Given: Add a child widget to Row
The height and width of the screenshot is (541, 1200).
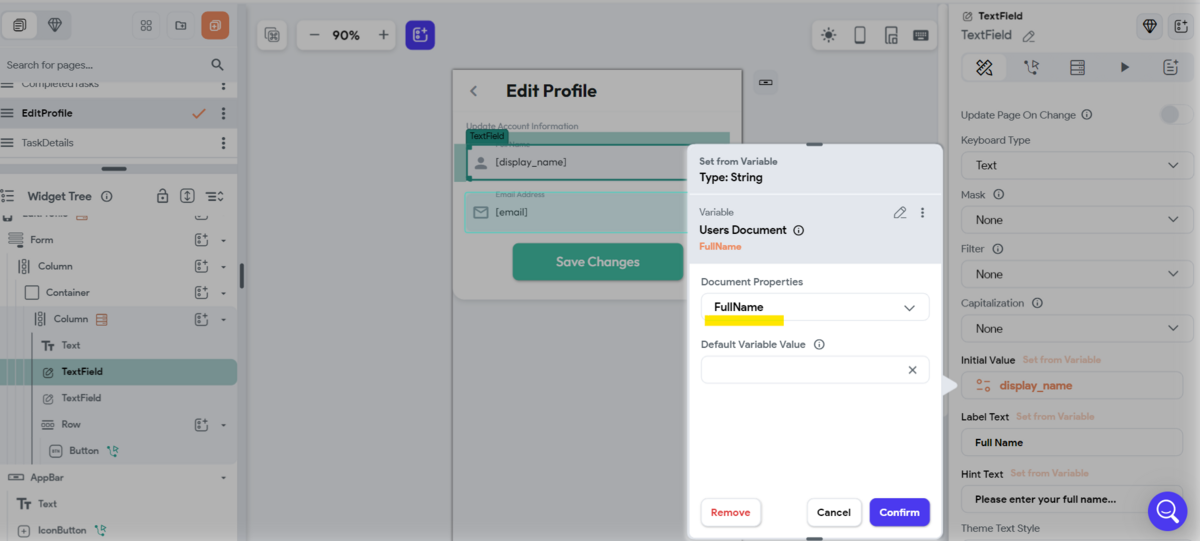Looking at the screenshot, I should click(201, 425).
